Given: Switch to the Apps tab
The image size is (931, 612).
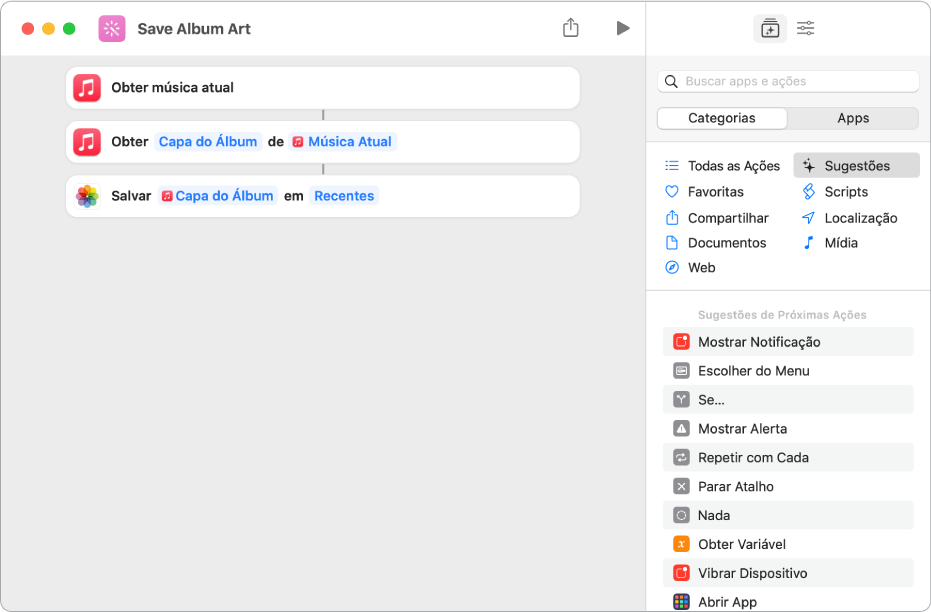Looking at the screenshot, I should pos(853,118).
